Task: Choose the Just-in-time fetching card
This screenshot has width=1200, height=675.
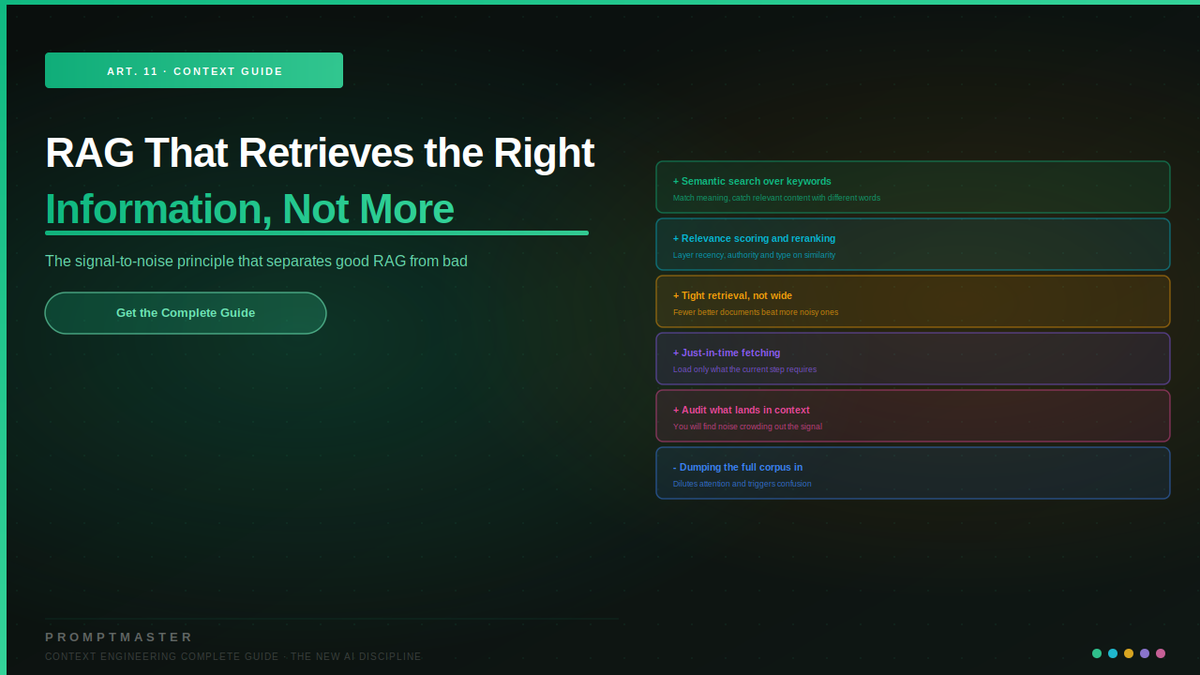Action: (913, 358)
